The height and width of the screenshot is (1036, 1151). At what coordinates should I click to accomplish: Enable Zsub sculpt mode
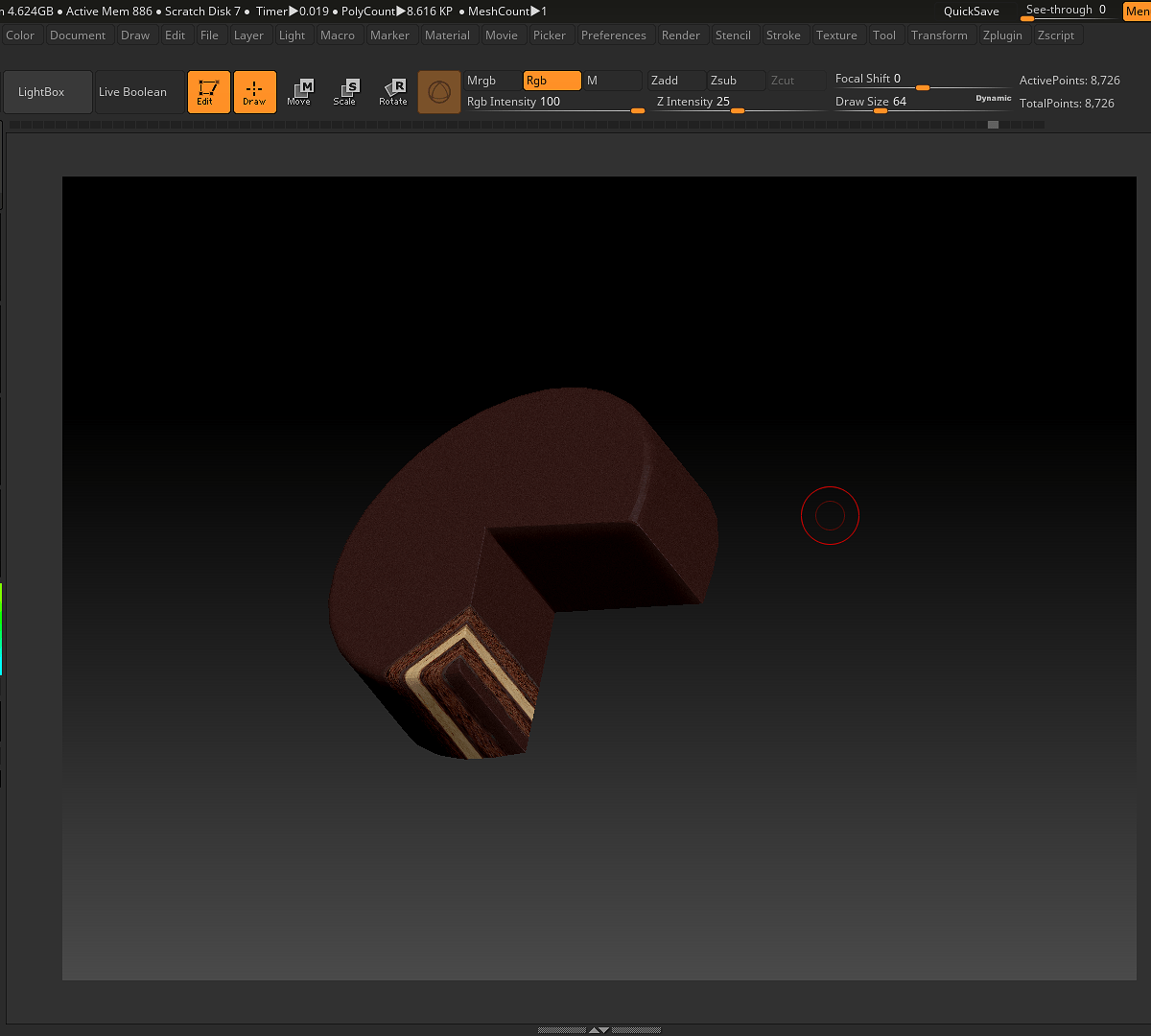click(736, 81)
